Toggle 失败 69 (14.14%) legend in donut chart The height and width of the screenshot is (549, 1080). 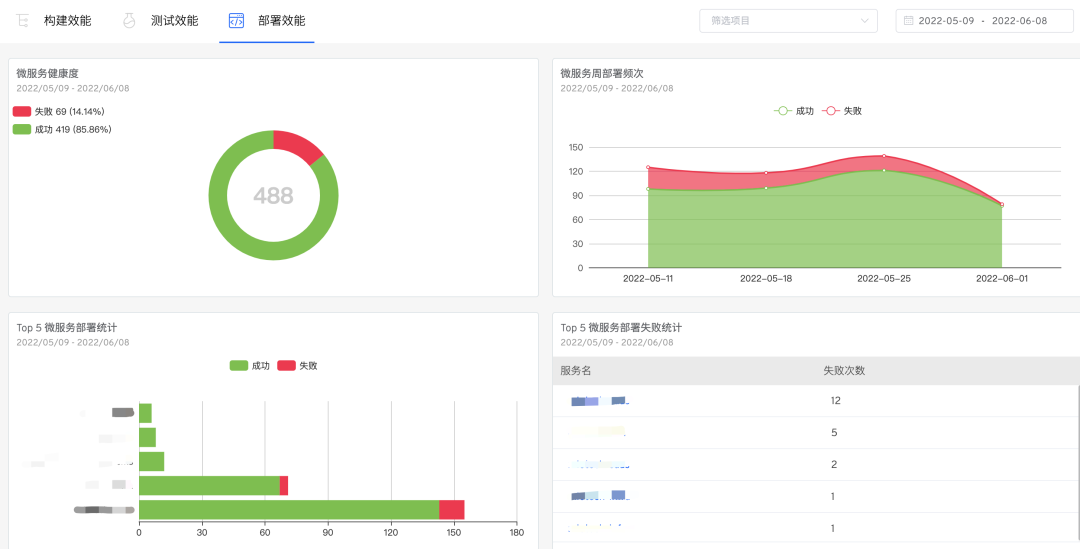point(59,112)
